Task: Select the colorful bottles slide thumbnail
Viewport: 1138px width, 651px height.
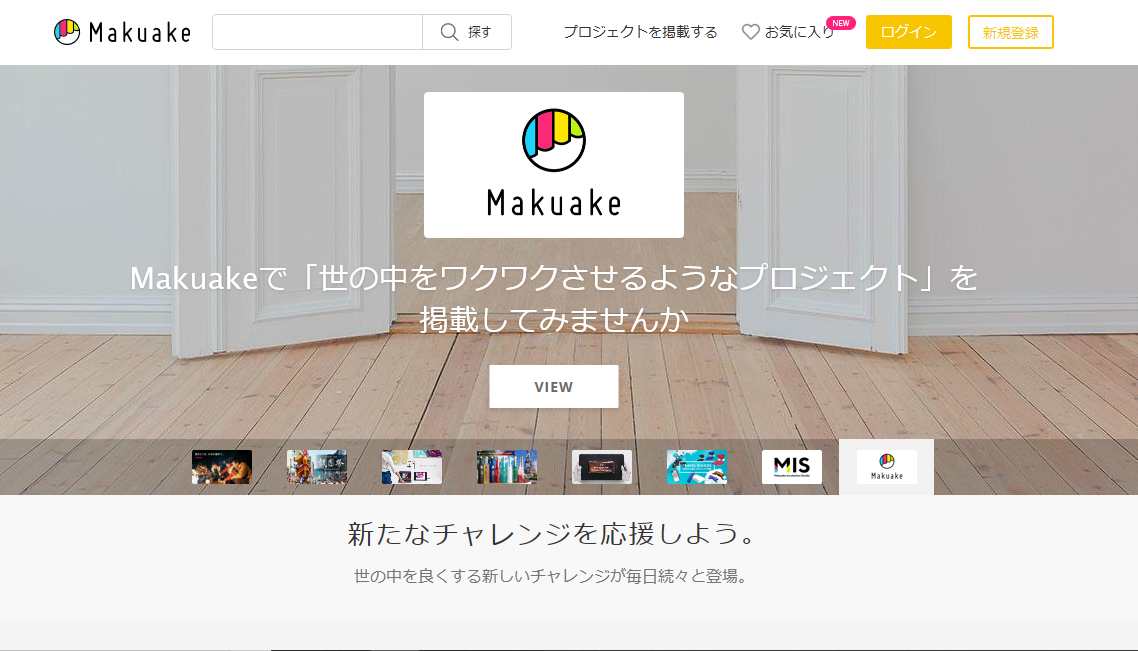Action: tap(507, 467)
